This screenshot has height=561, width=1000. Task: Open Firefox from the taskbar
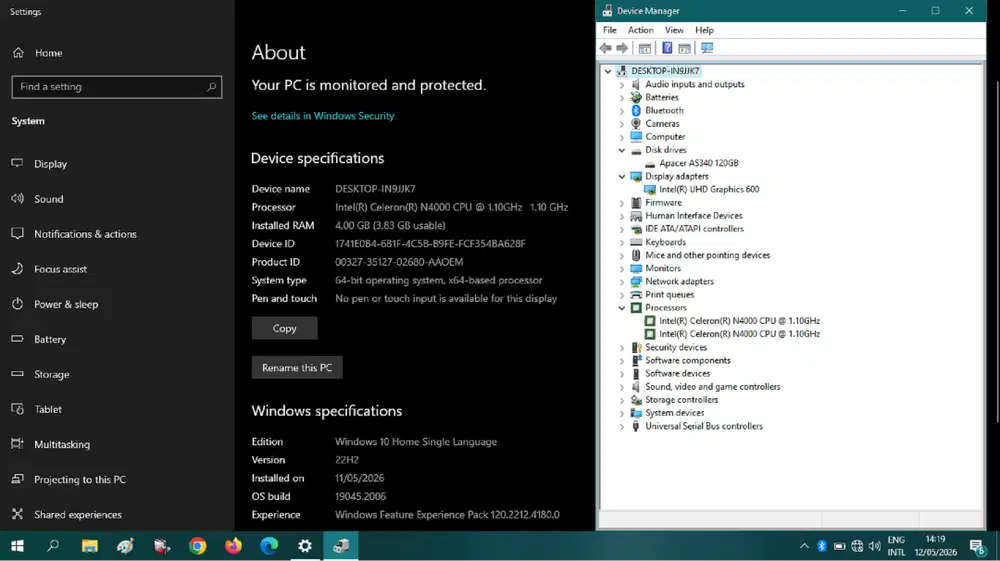pyautogui.click(x=233, y=546)
